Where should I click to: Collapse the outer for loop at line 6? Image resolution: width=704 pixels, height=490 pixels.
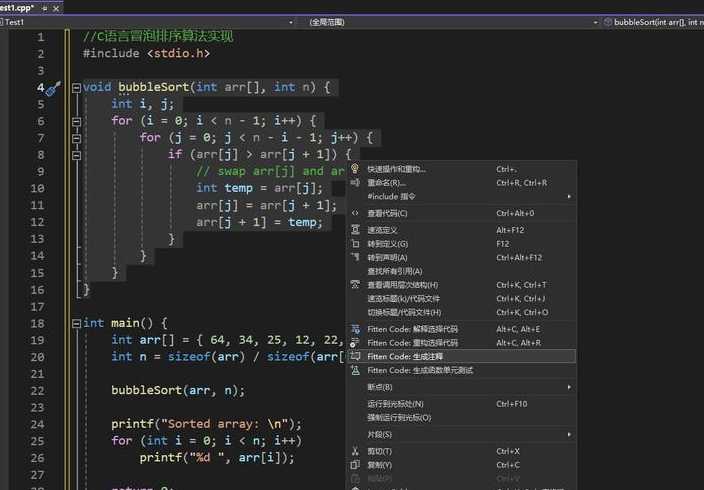(76, 121)
